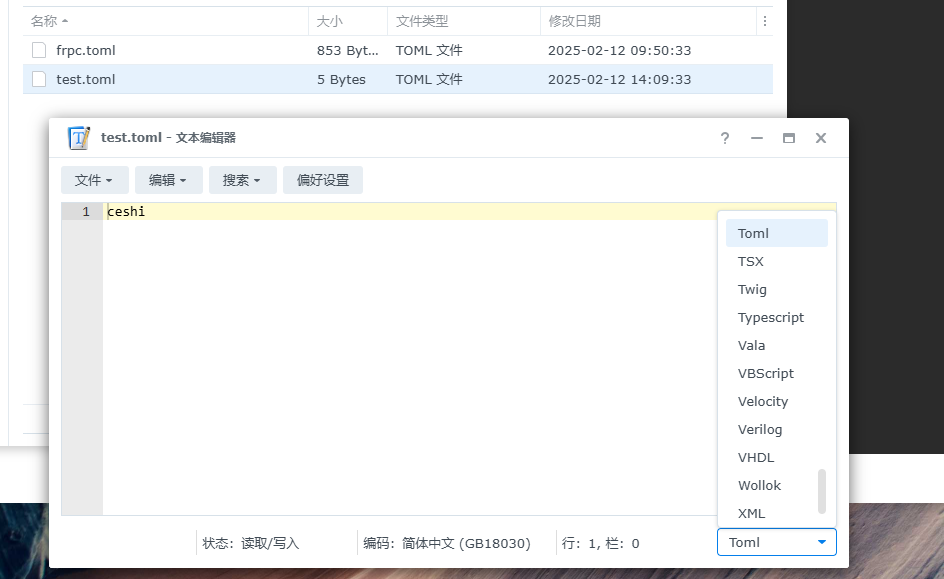The height and width of the screenshot is (579, 944).
Task: Click the Text Editor icon in title bar
Action: (x=78, y=138)
